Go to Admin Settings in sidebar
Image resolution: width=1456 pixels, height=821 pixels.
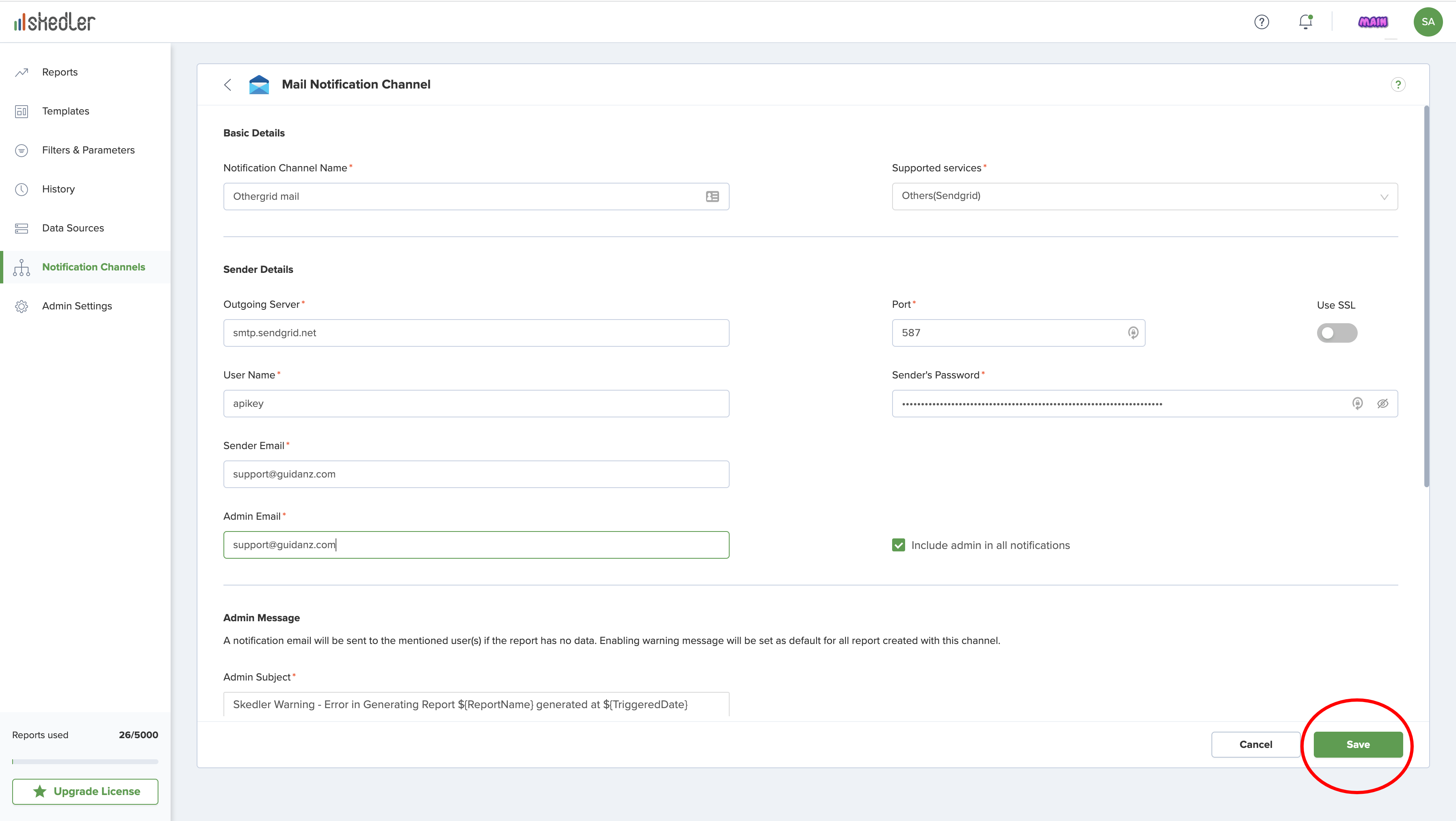[77, 306]
